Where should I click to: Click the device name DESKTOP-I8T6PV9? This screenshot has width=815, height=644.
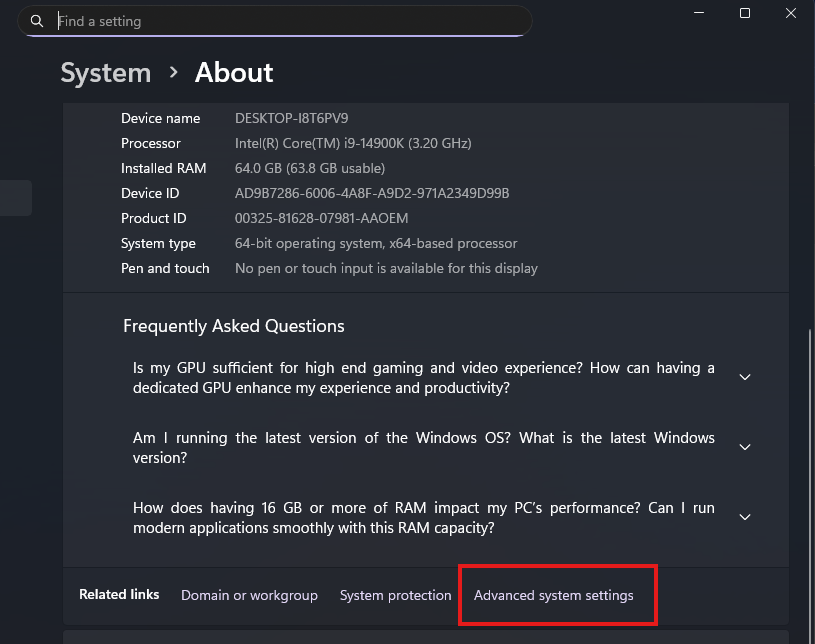(292, 119)
